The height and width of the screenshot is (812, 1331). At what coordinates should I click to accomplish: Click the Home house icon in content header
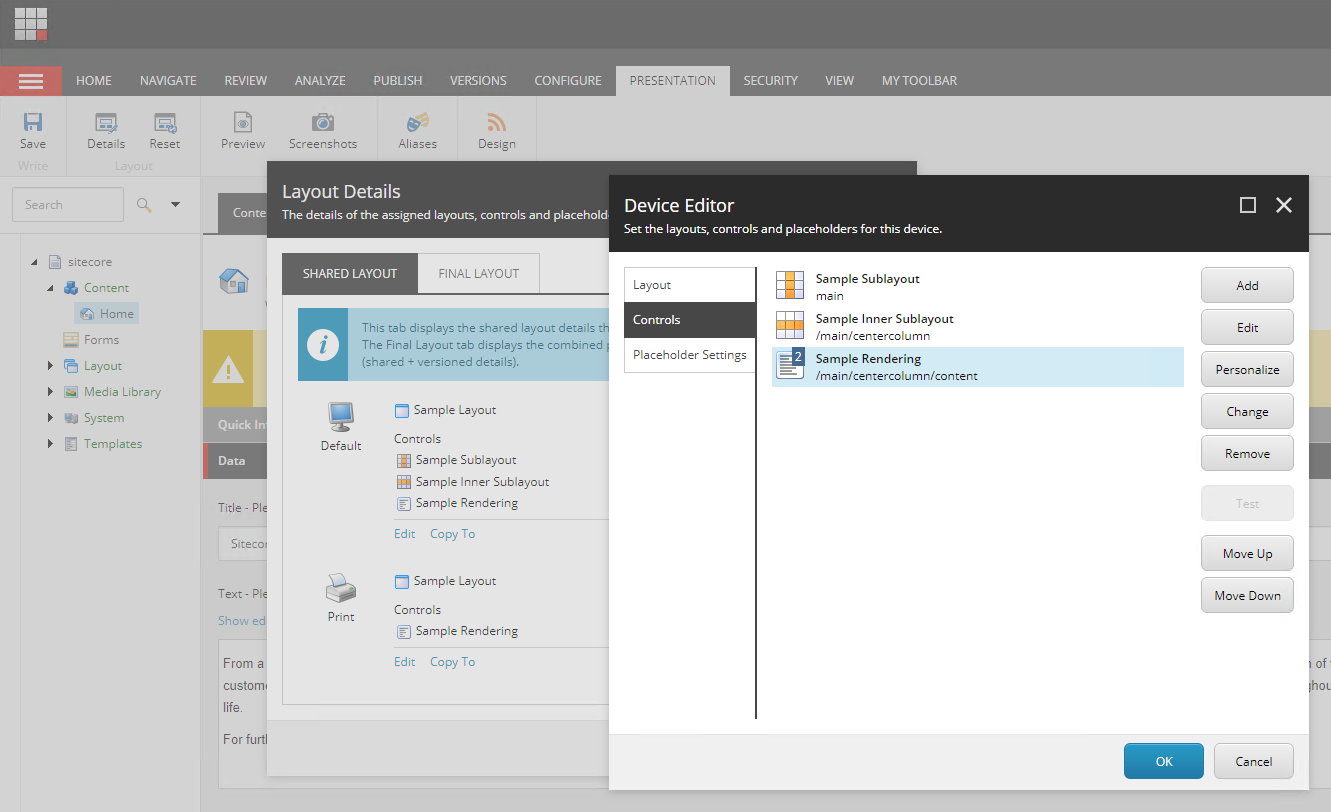pos(234,281)
